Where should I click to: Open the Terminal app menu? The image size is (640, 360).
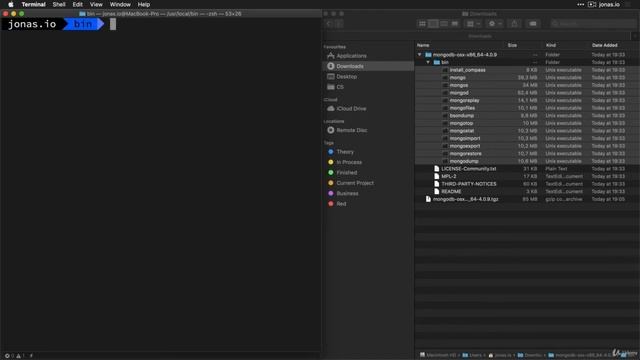coord(33,4)
